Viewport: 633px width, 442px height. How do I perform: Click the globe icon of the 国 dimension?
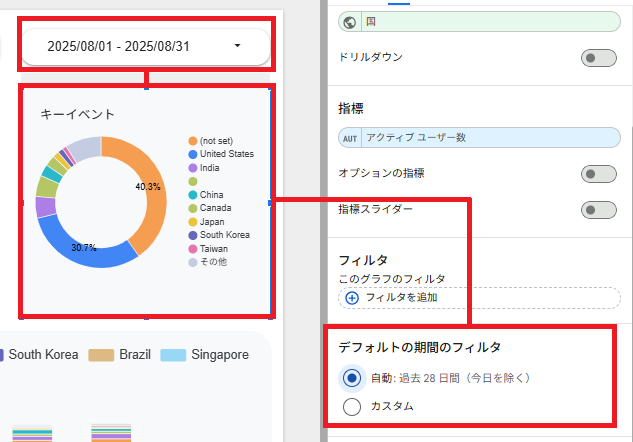tap(350, 22)
